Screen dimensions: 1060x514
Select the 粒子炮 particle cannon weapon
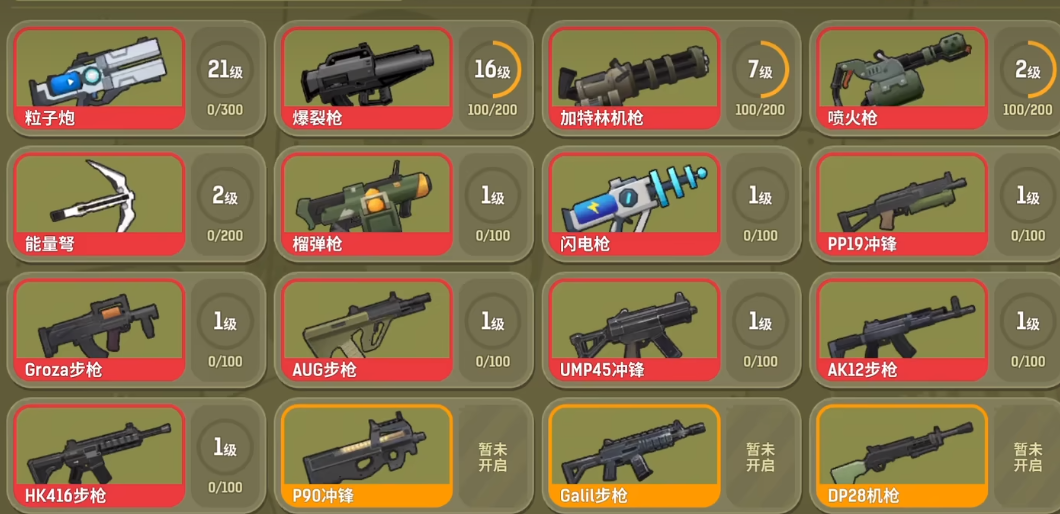pyautogui.click(x=99, y=78)
